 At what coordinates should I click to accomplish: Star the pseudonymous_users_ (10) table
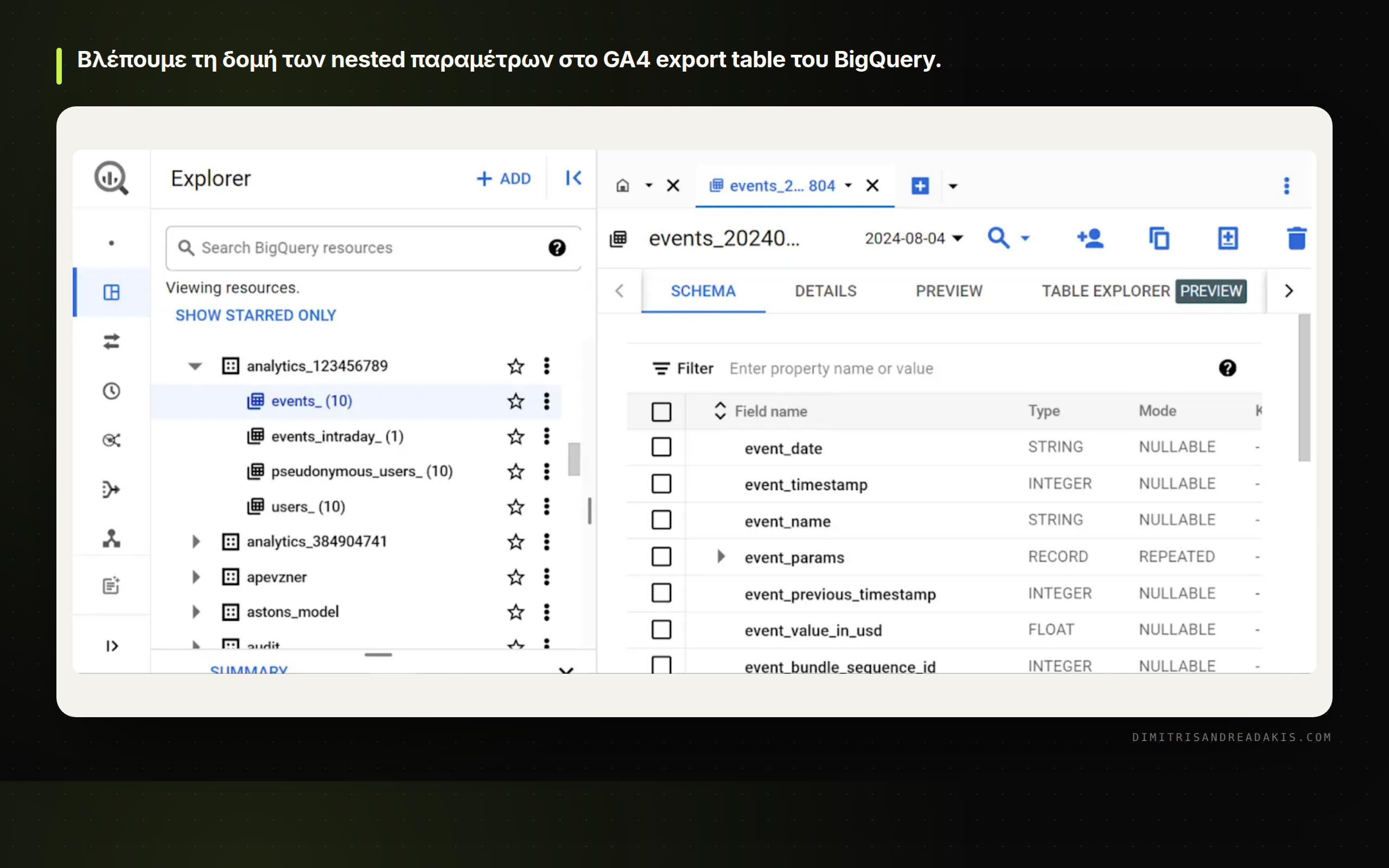(516, 472)
